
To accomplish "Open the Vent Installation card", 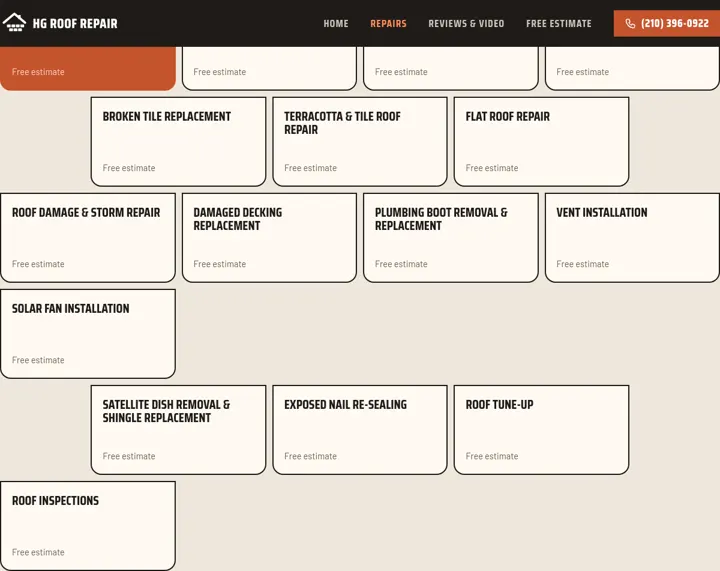I will point(632,237).
